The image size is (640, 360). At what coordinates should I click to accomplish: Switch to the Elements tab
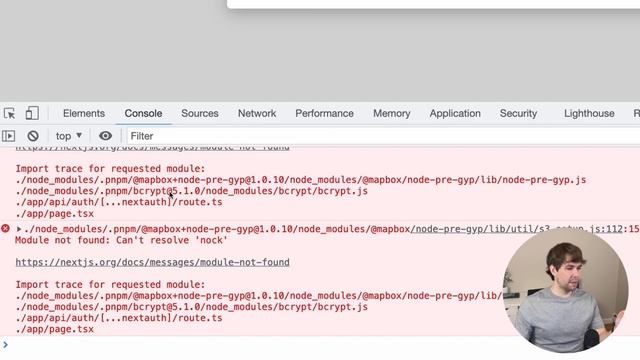[x=84, y=113]
